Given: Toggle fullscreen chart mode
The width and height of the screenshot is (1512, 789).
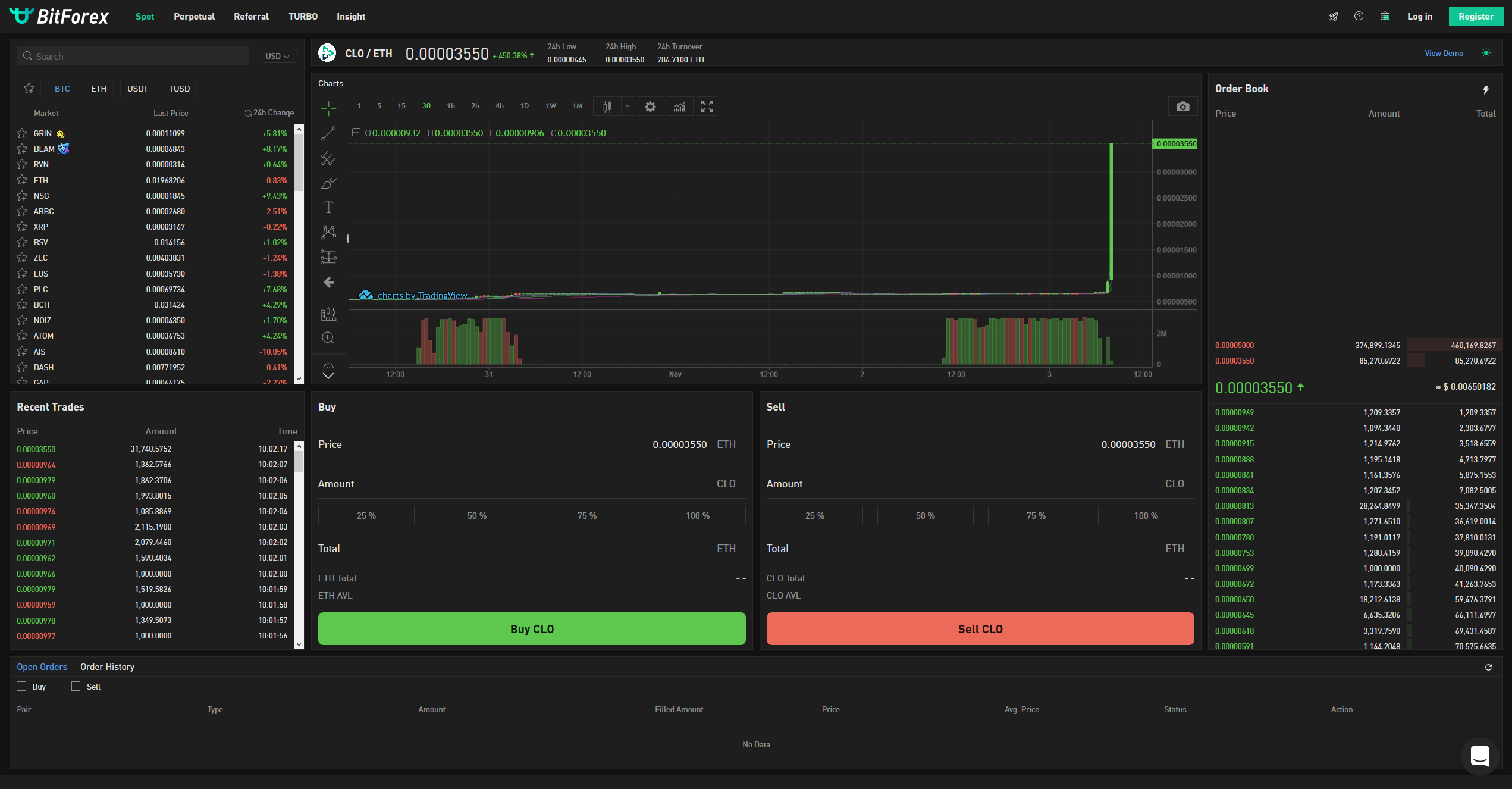Looking at the screenshot, I should pyautogui.click(x=707, y=107).
